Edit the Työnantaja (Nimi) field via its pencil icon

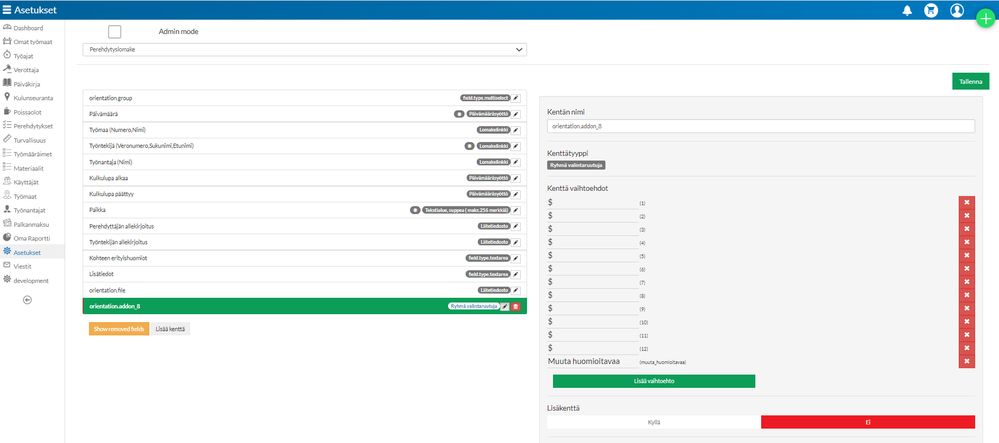coord(516,162)
